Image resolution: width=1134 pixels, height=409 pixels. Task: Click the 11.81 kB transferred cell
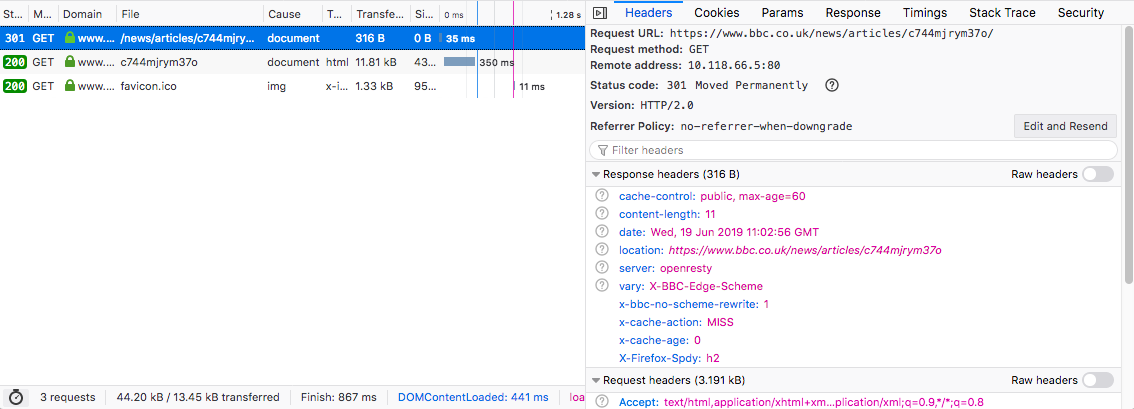pyautogui.click(x=375, y=62)
